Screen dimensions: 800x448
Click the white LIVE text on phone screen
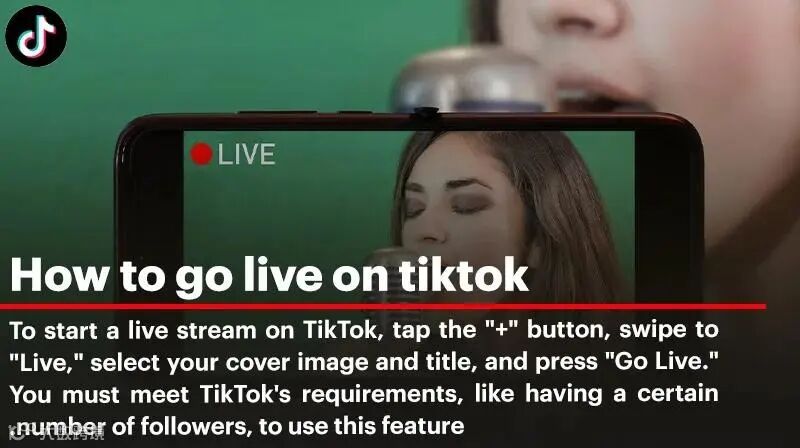(x=246, y=155)
